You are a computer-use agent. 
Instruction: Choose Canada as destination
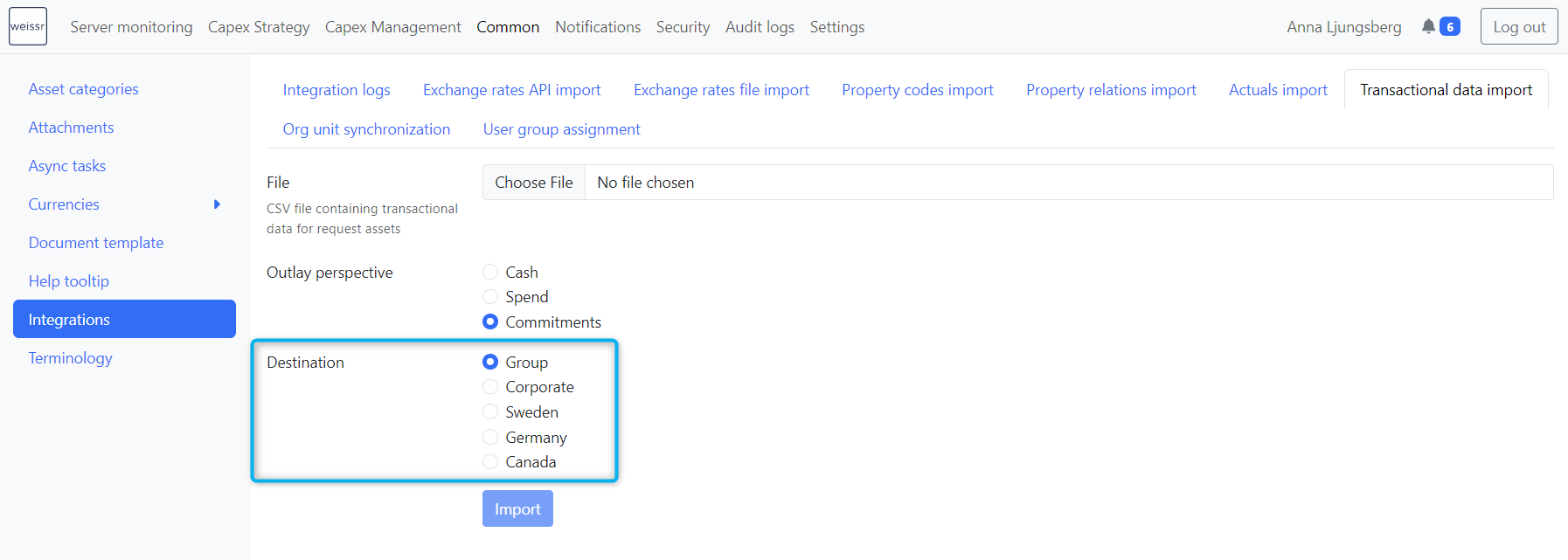tap(490, 461)
